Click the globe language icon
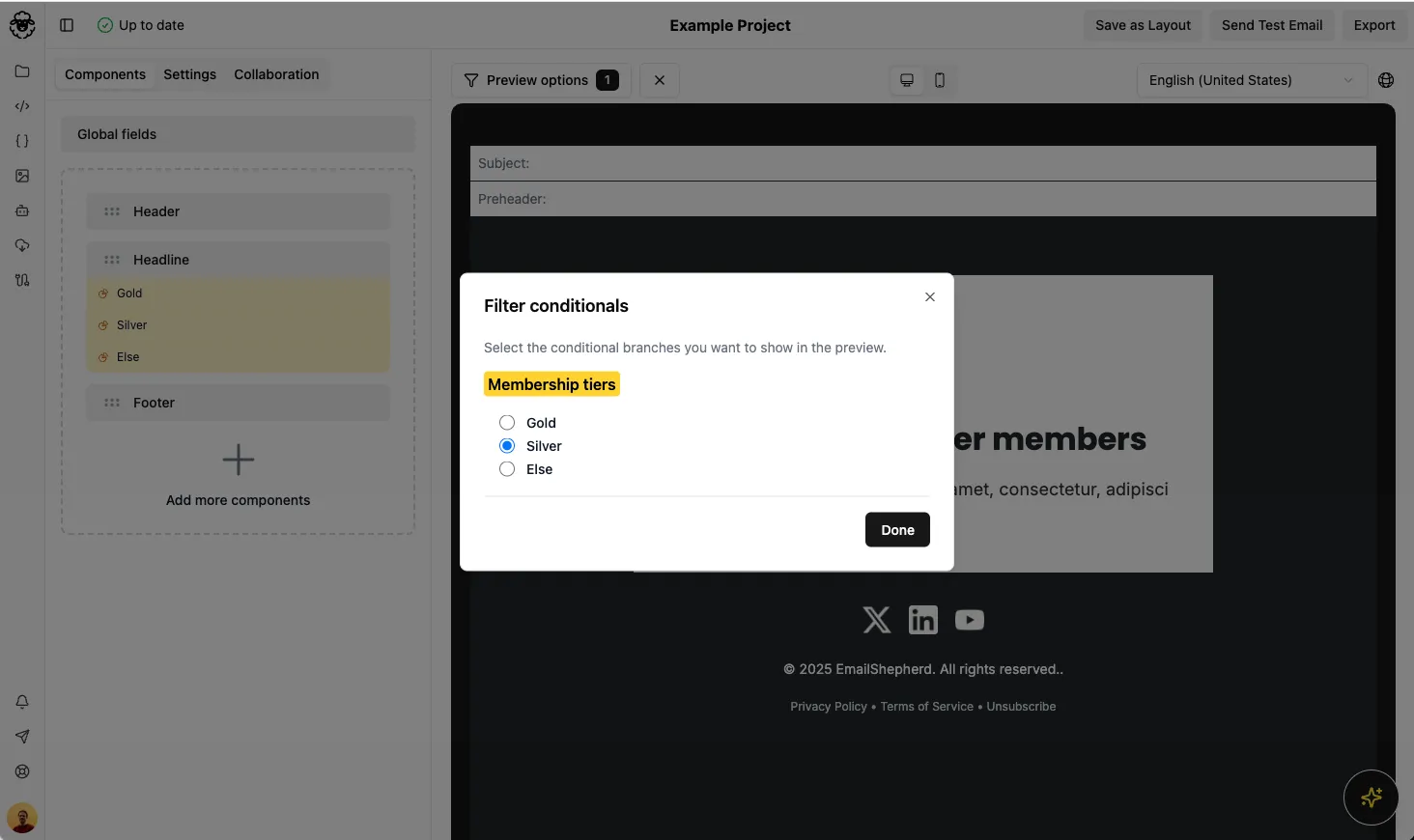 click(x=1386, y=80)
